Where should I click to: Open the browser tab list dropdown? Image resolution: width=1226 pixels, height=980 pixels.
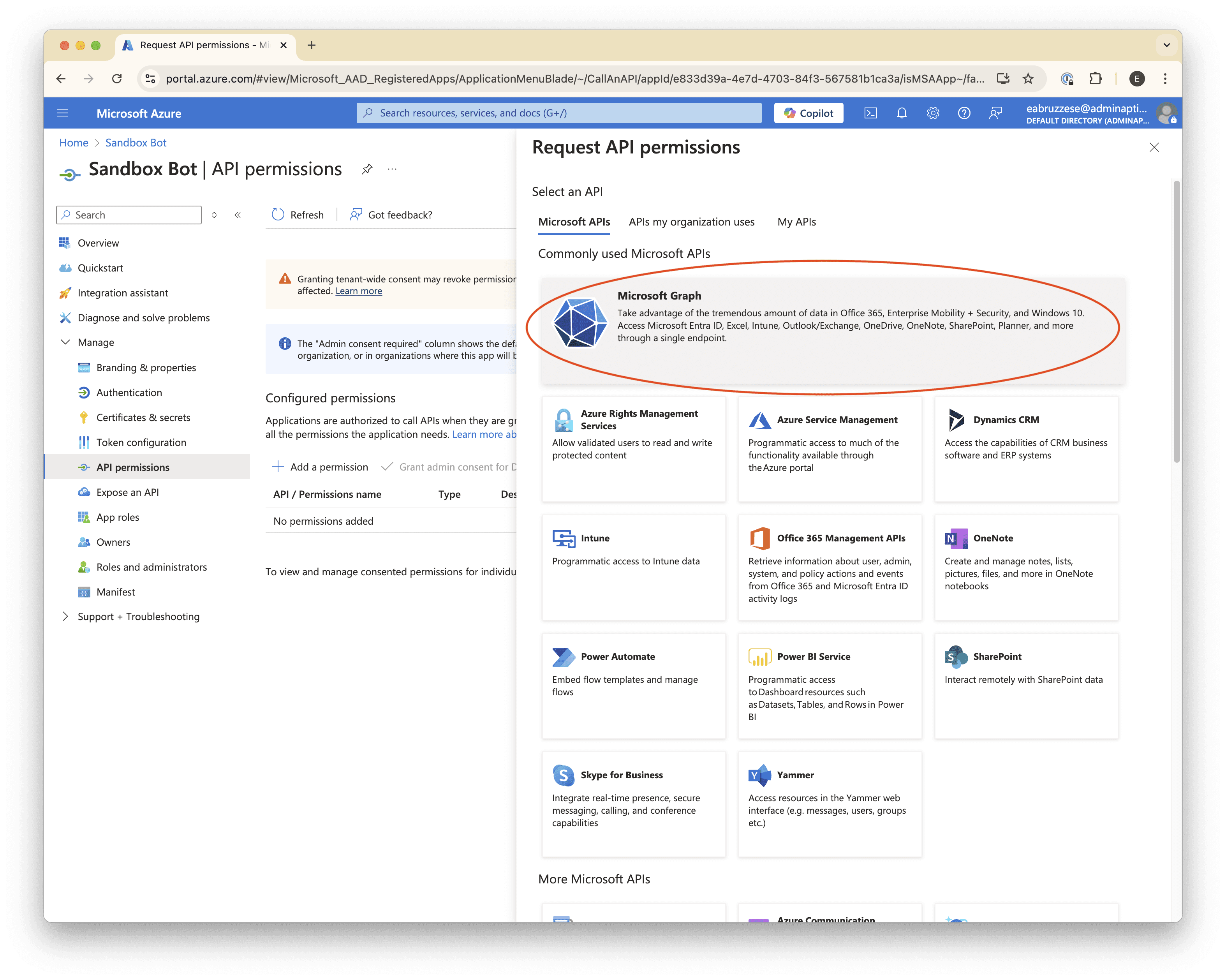(1166, 45)
